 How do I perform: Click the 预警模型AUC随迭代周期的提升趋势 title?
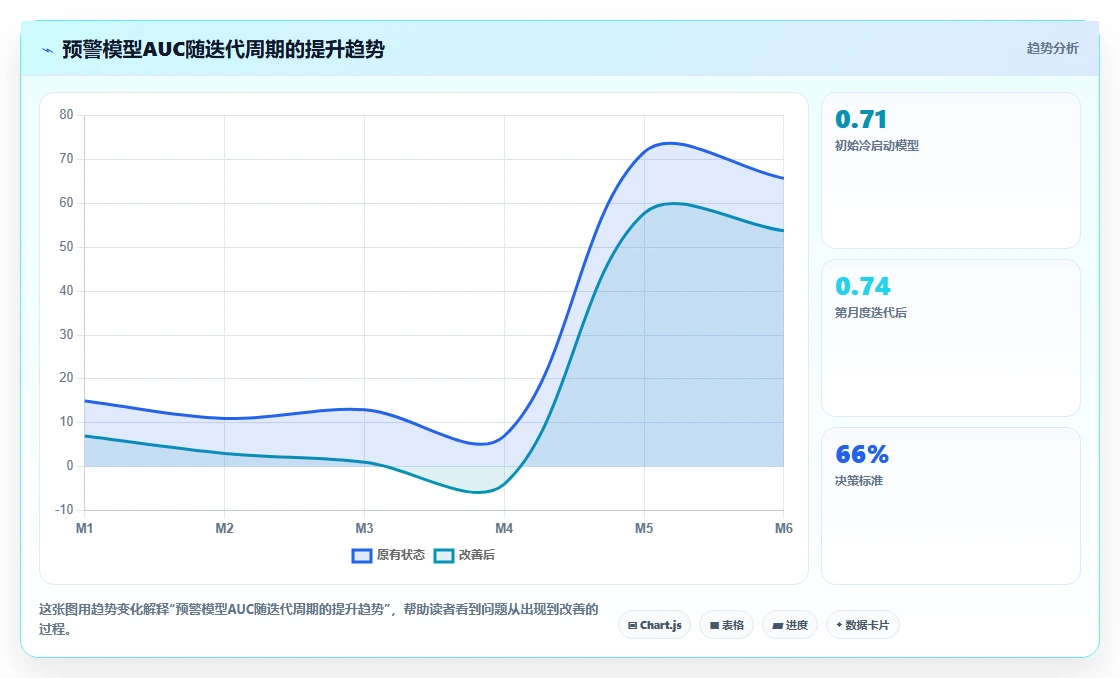pyautogui.click(x=224, y=49)
